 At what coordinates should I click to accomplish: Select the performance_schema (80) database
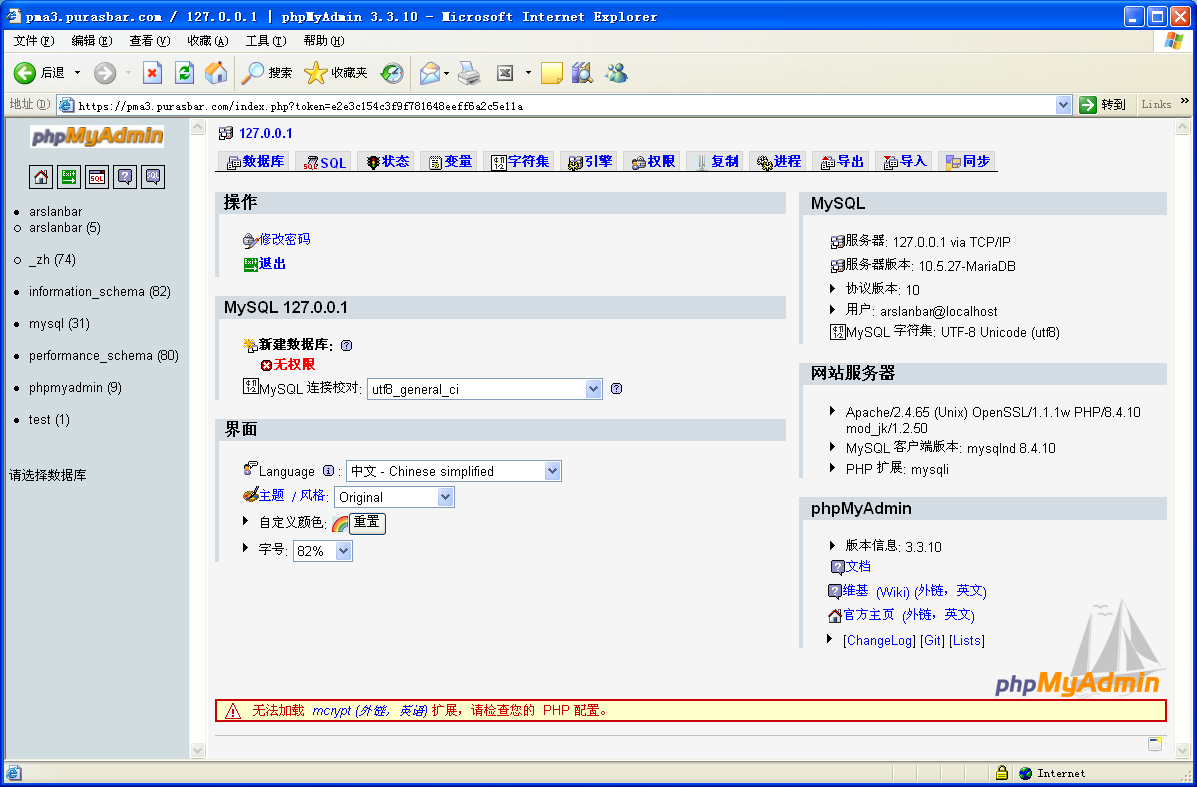click(104, 356)
